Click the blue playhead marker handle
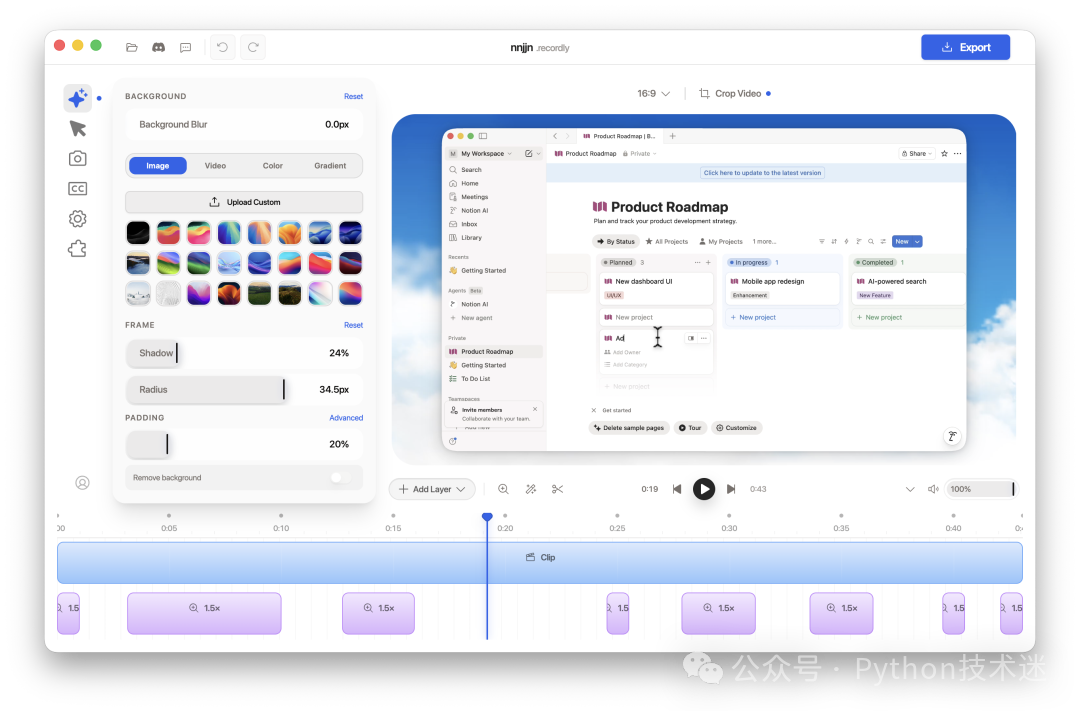 487,517
